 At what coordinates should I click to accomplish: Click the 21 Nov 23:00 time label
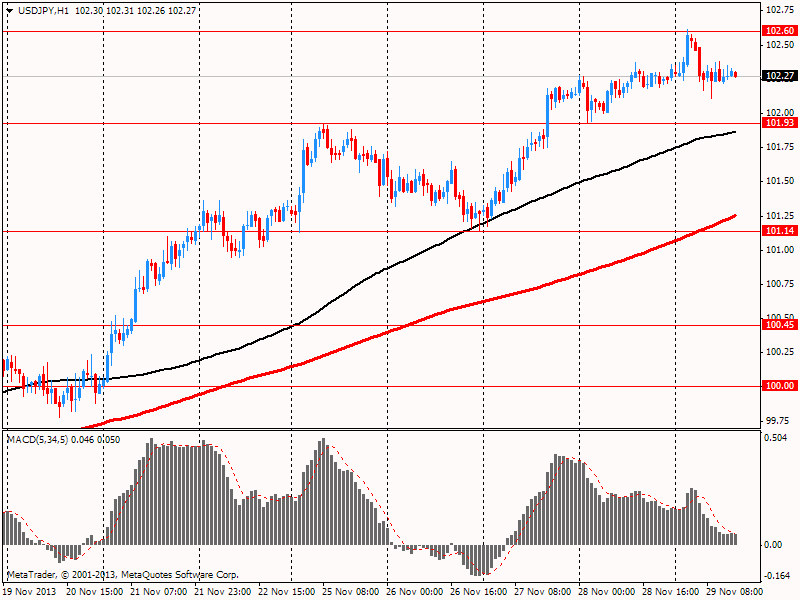coord(222,592)
